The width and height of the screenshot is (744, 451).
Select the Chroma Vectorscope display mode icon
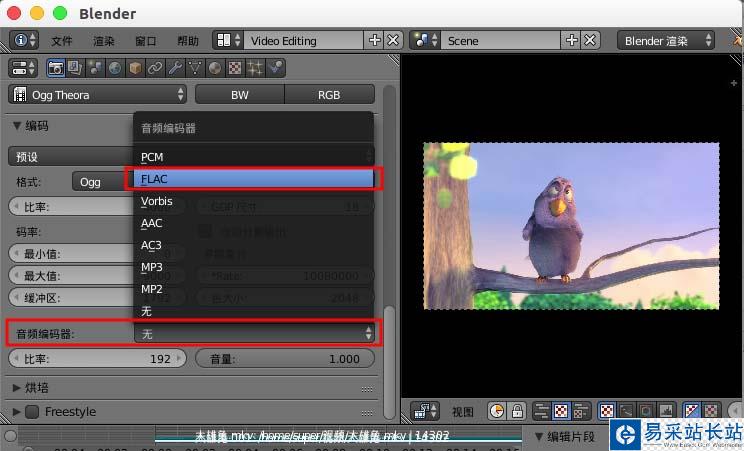(x=646, y=411)
